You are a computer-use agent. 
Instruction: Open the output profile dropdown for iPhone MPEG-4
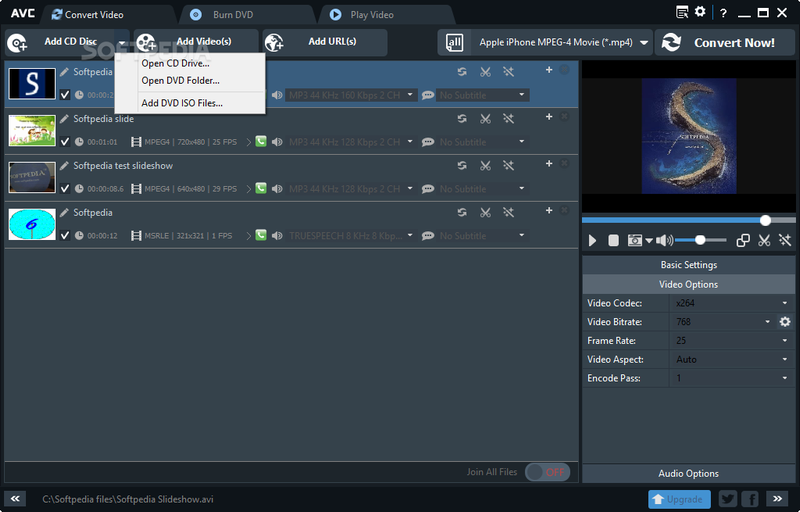pyautogui.click(x=640, y=42)
